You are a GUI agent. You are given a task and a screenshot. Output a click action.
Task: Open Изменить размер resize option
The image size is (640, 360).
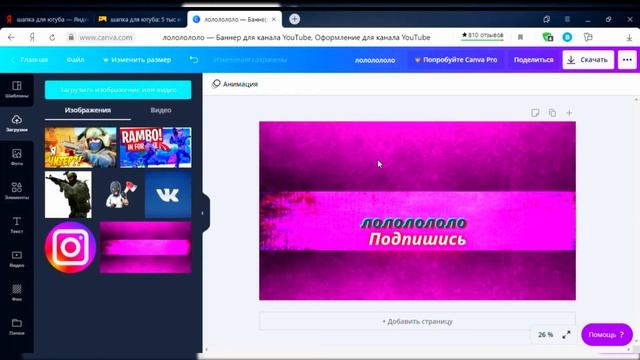coord(137,60)
